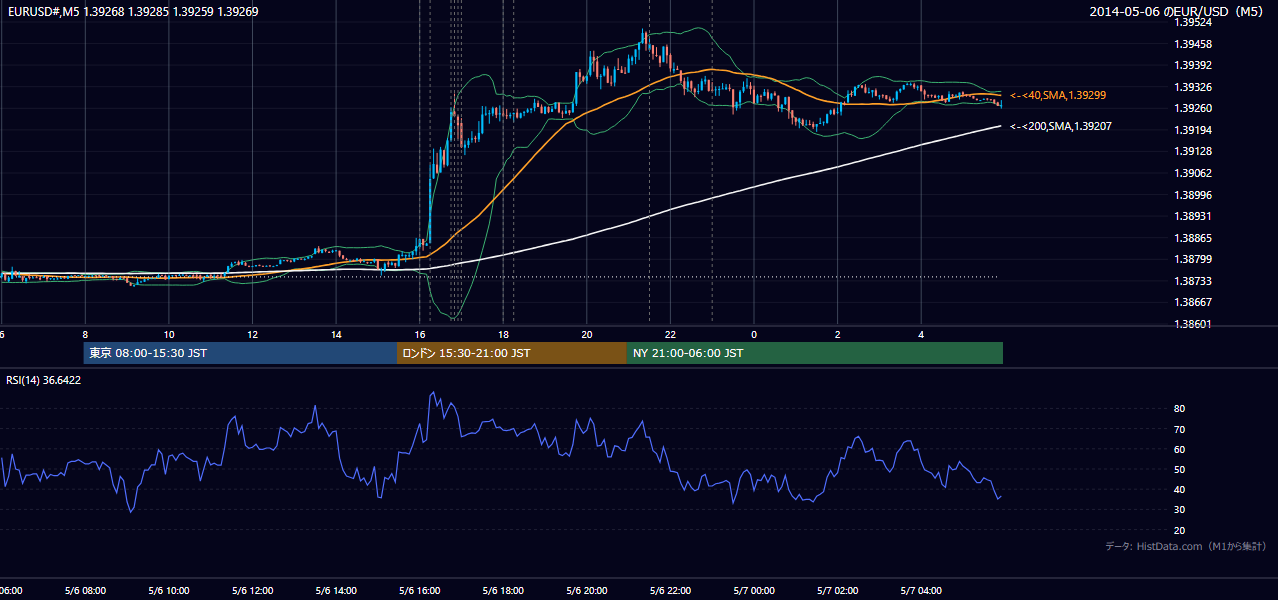This screenshot has width=1278, height=600.
Task: Click hour label 12 on price chart axis
Action: (x=253, y=334)
